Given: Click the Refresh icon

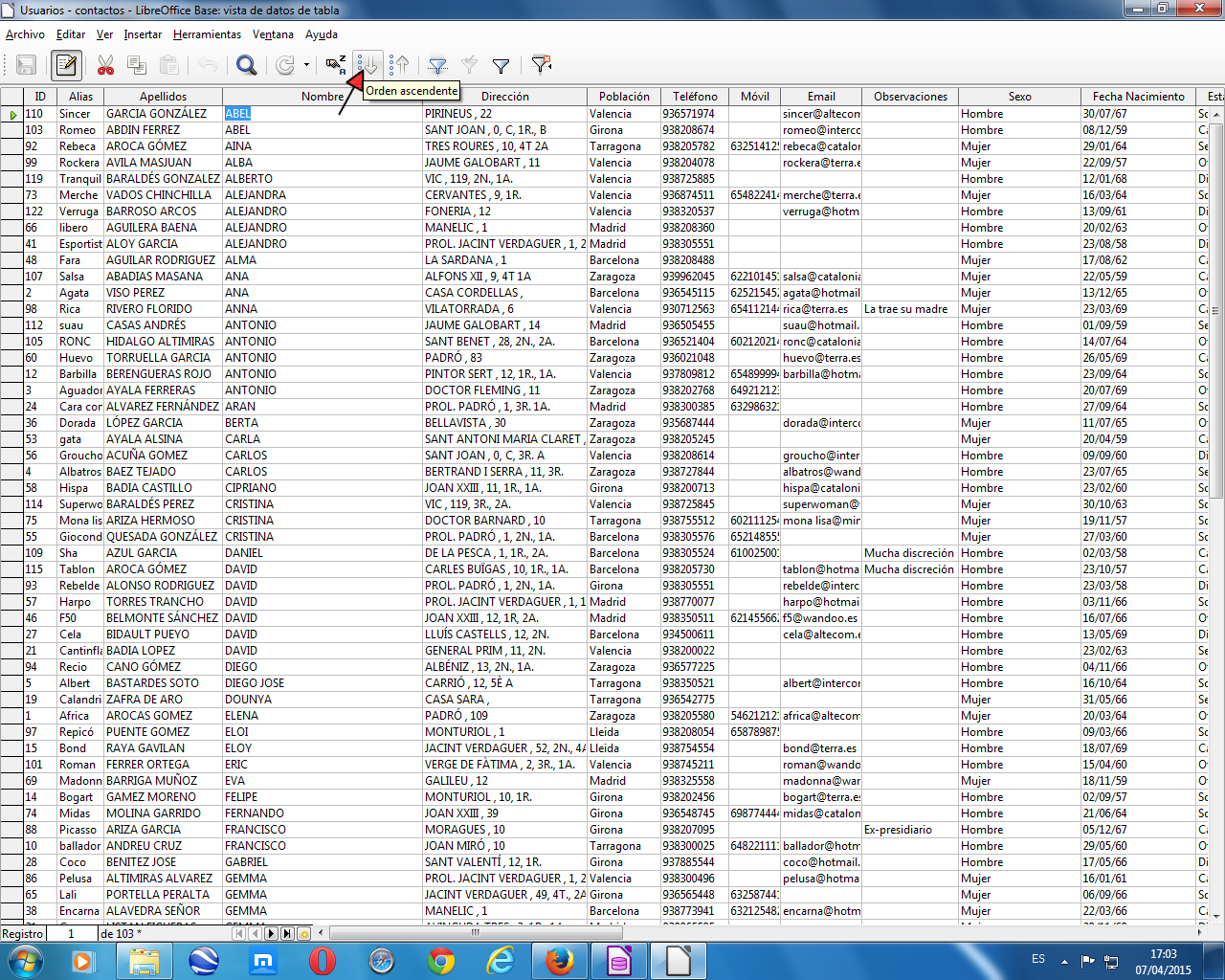Looking at the screenshot, I should coord(285,65).
